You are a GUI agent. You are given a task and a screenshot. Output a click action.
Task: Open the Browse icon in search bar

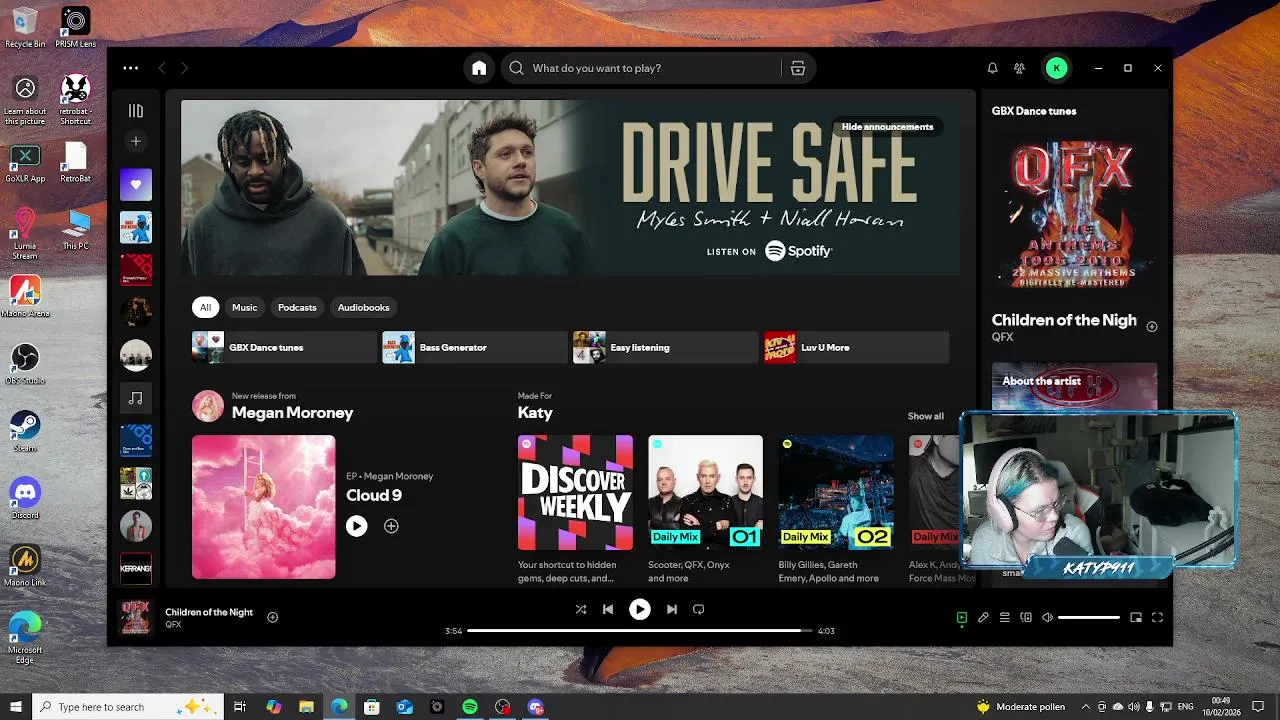[x=797, y=68]
